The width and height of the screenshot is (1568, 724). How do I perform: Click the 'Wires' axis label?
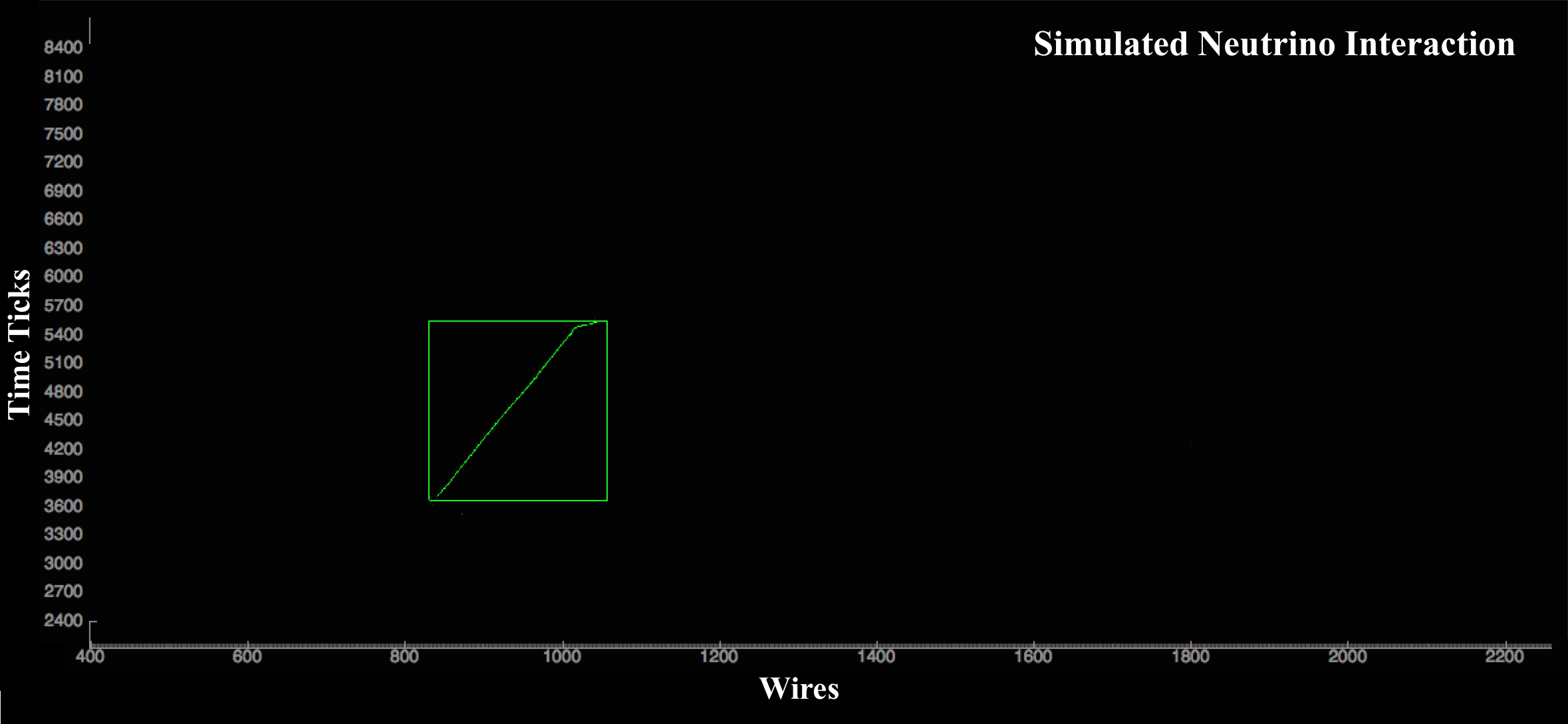799,689
